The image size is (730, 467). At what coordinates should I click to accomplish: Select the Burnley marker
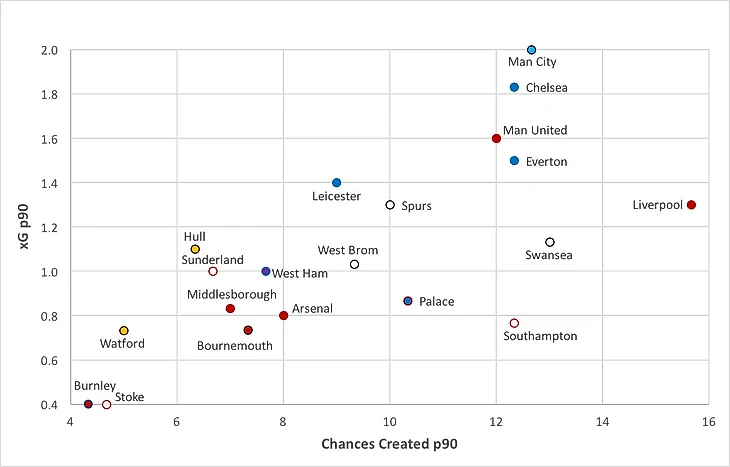pyautogui.click(x=88, y=404)
